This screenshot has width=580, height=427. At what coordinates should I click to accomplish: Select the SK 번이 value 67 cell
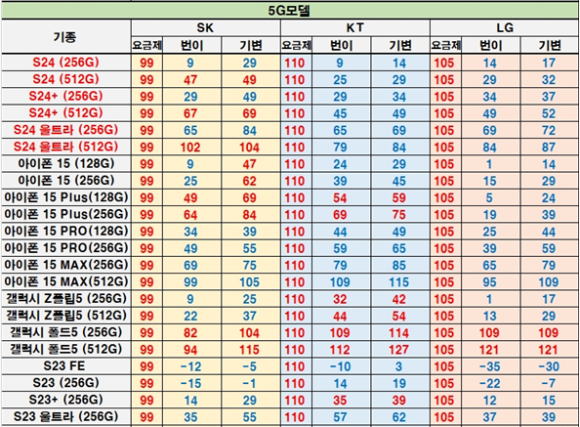point(192,113)
